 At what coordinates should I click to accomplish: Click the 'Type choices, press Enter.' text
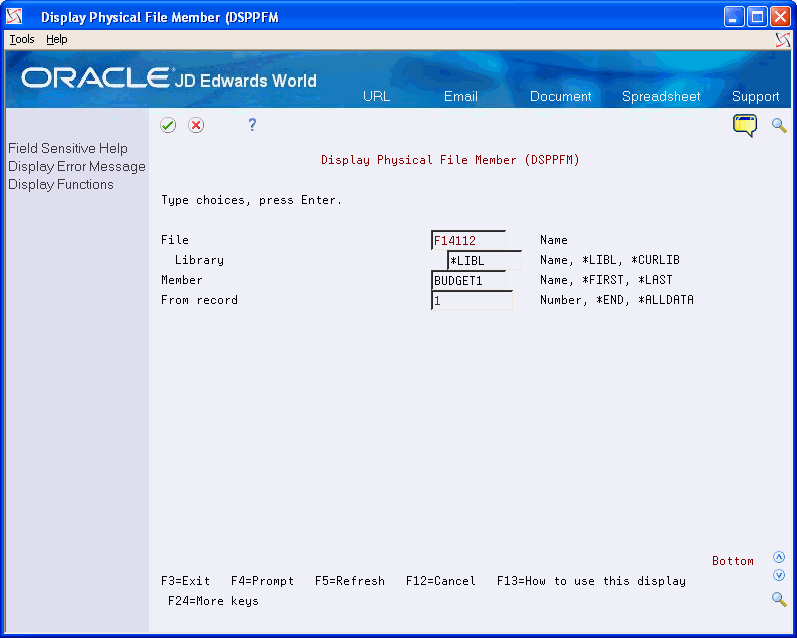click(252, 200)
